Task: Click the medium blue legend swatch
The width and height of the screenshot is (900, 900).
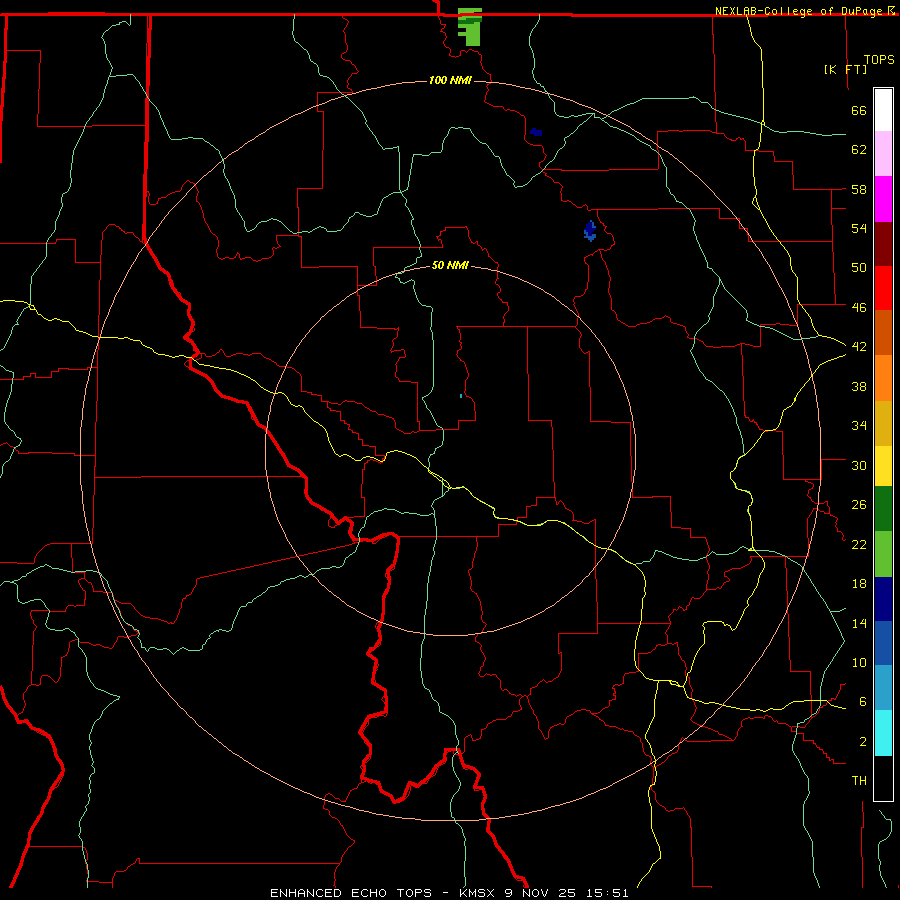Action: [883, 643]
